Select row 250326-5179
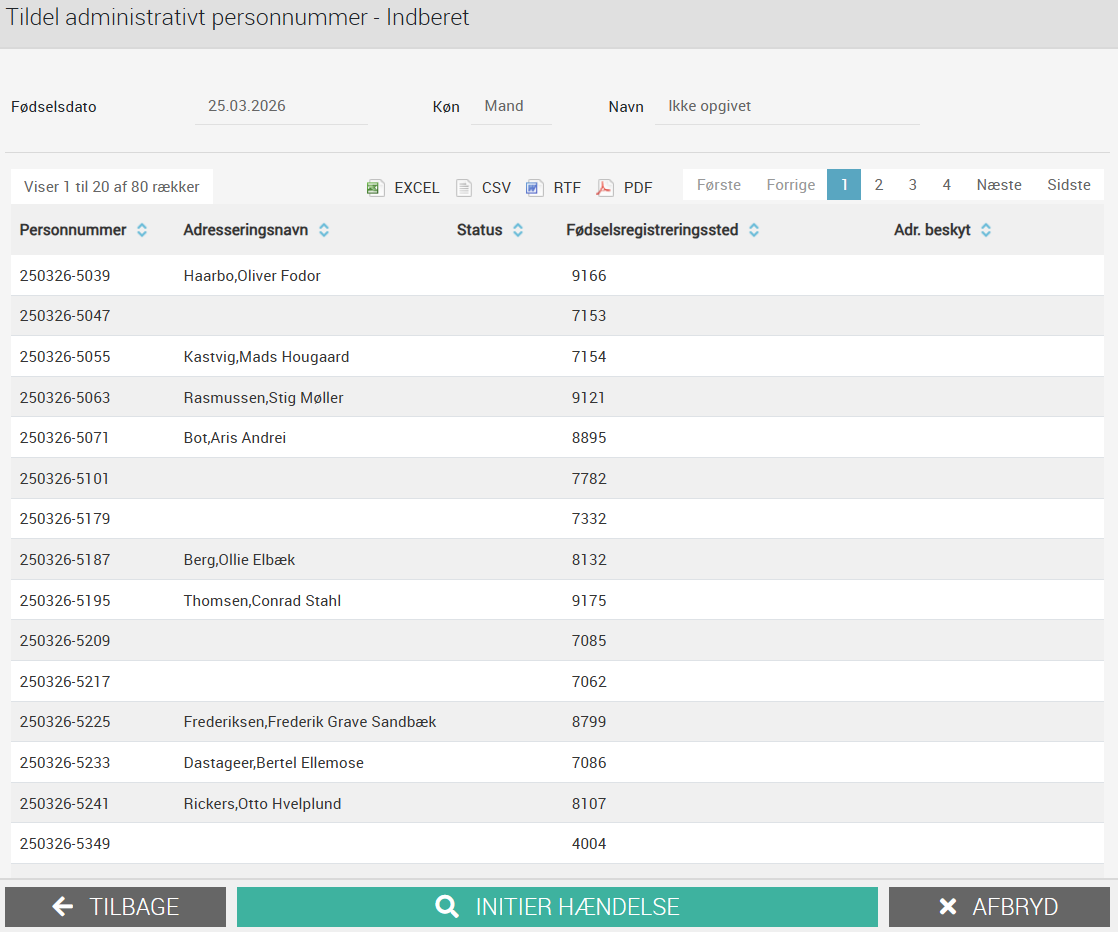 [x=558, y=519]
